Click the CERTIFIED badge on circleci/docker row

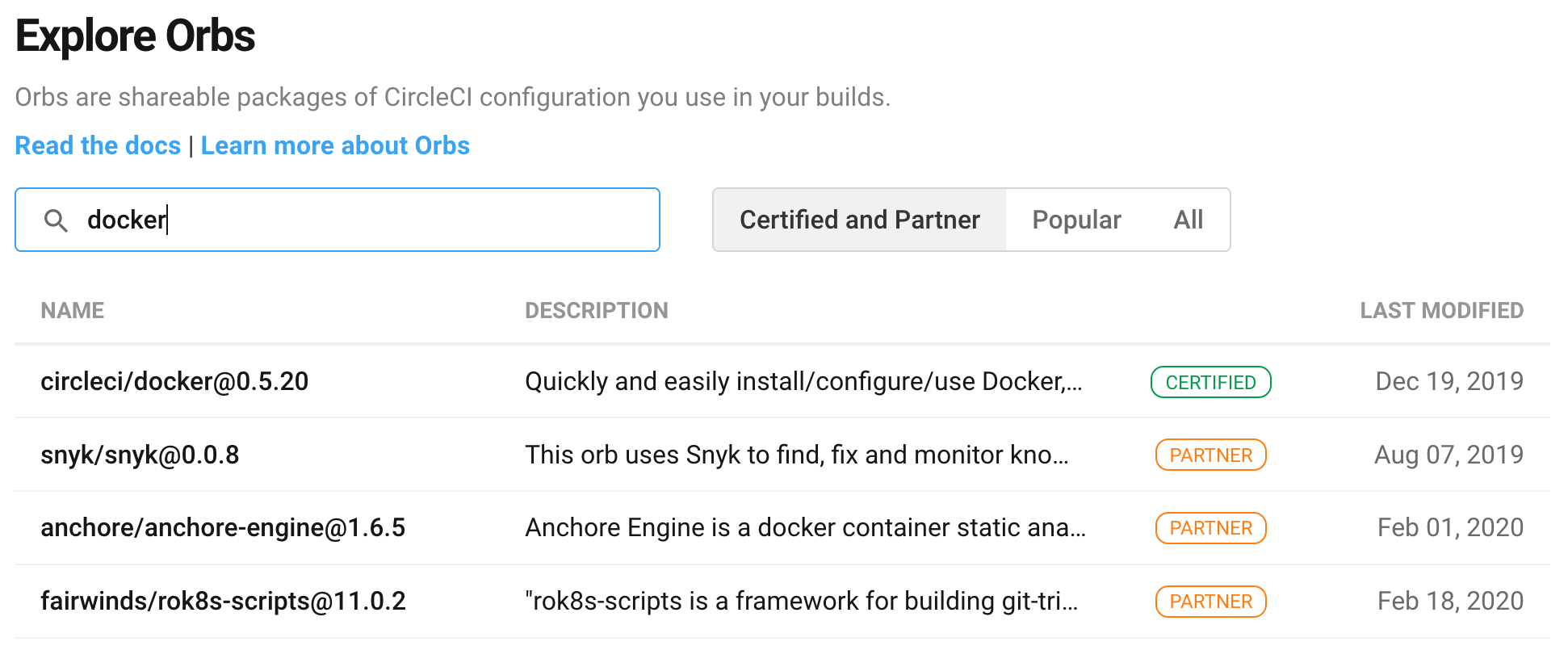tap(1210, 382)
